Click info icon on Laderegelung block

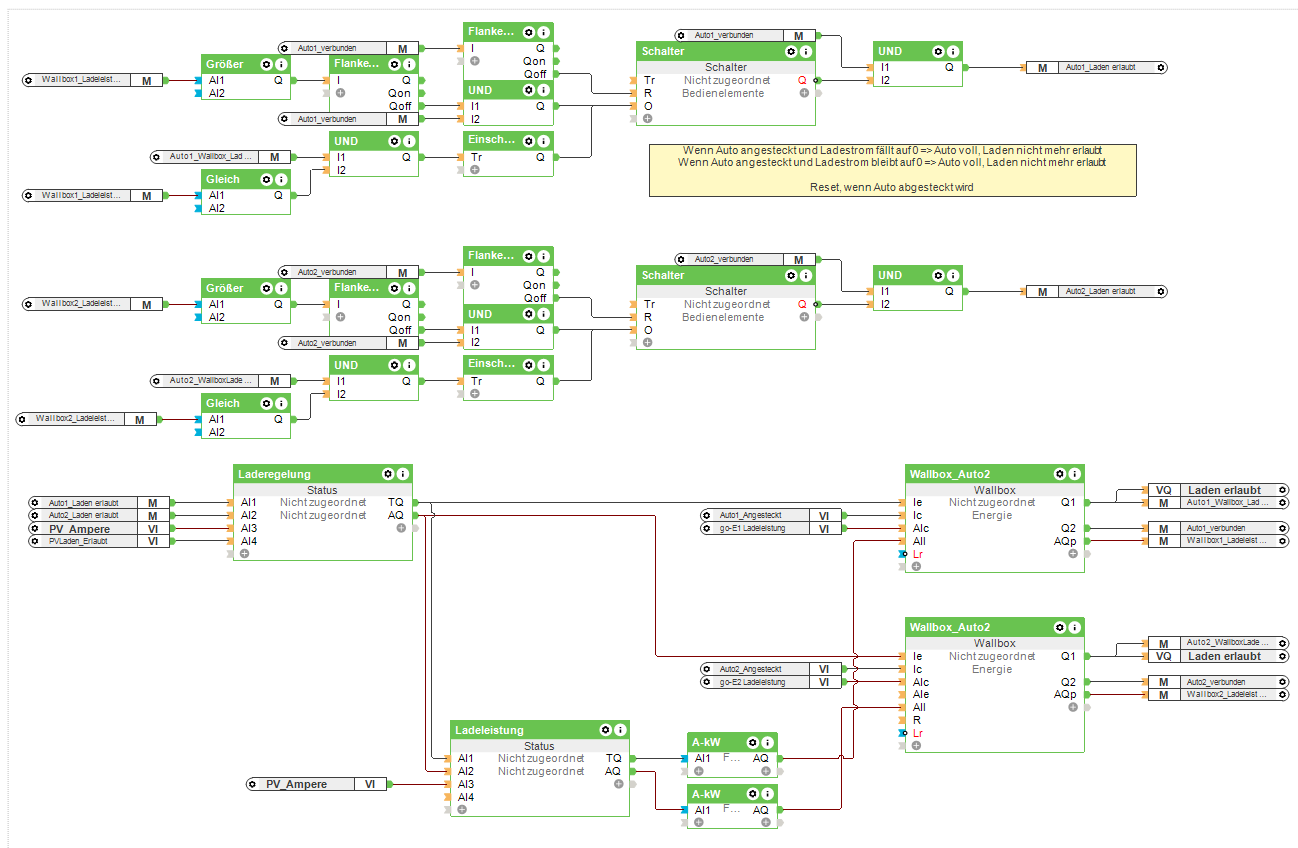tap(403, 474)
